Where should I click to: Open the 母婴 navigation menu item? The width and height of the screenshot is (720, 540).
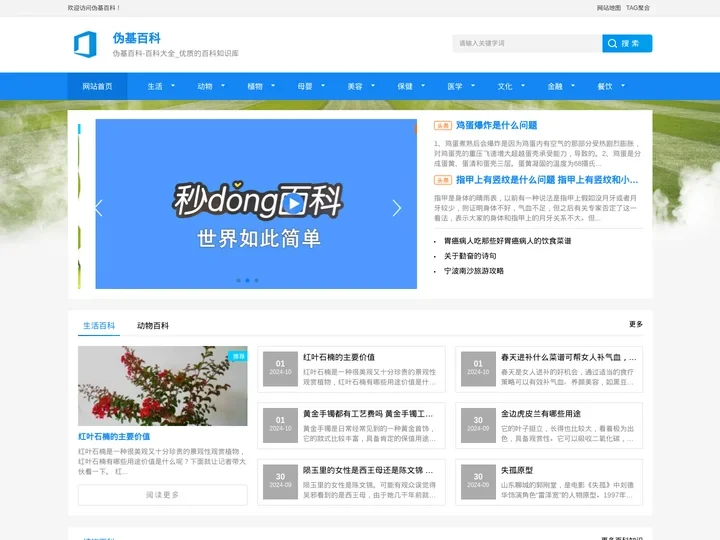pos(305,86)
